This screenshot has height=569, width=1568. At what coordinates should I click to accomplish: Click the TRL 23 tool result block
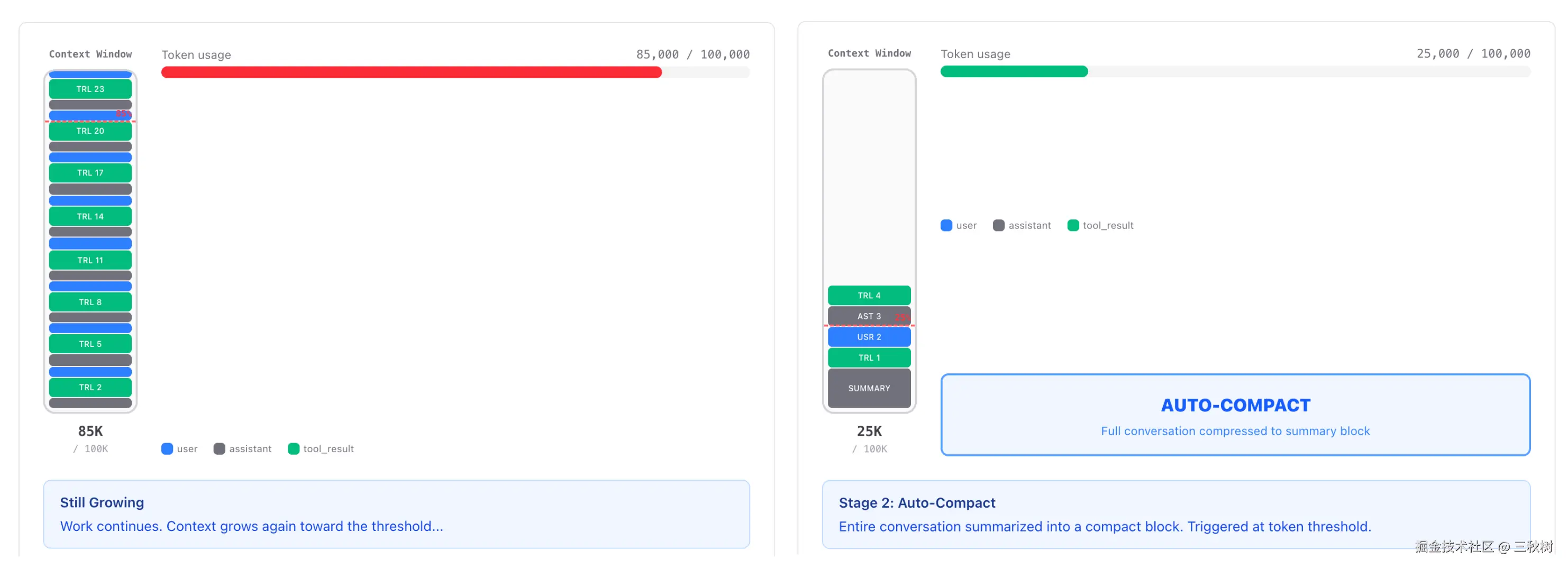90,89
